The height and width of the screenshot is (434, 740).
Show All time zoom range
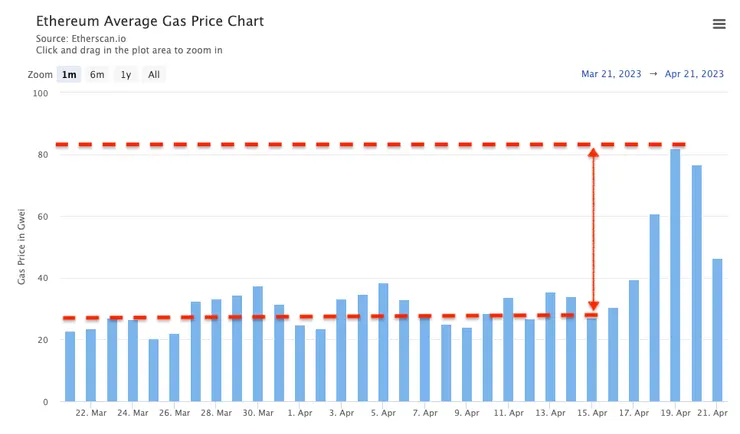click(x=153, y=74)
